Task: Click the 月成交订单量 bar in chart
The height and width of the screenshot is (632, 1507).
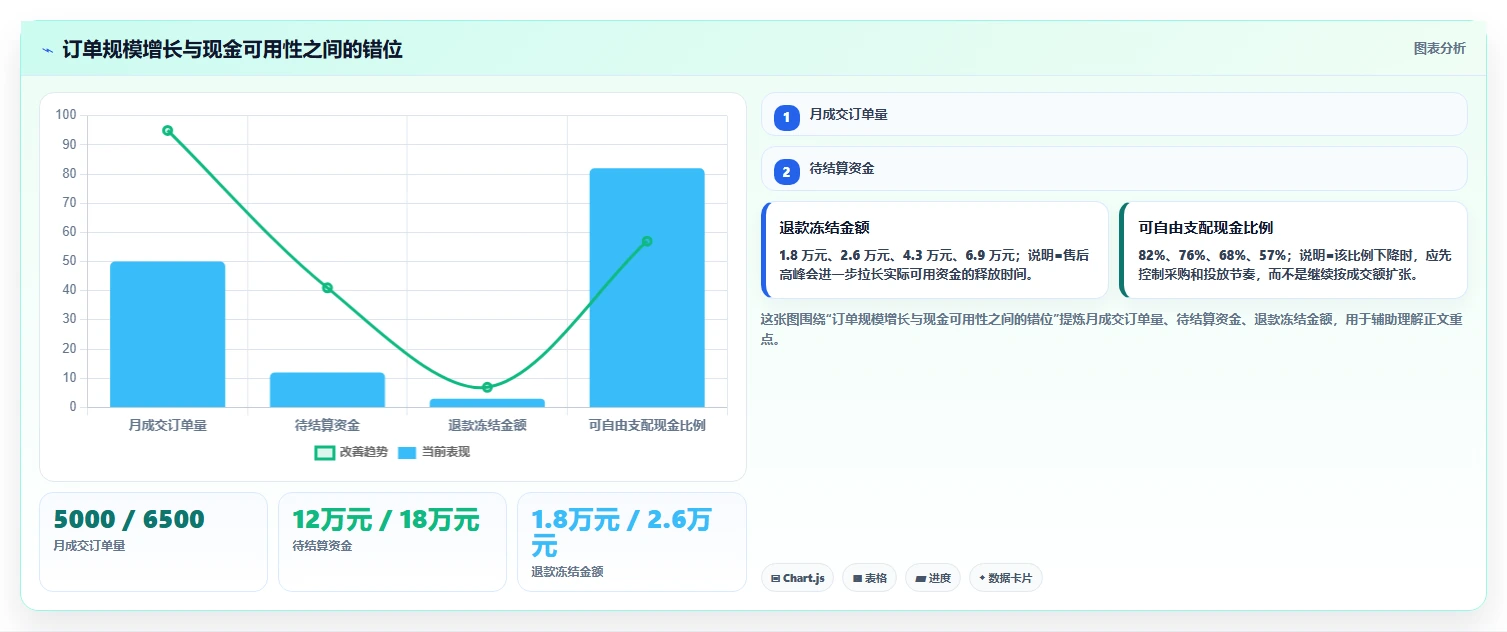Action: 167,334
